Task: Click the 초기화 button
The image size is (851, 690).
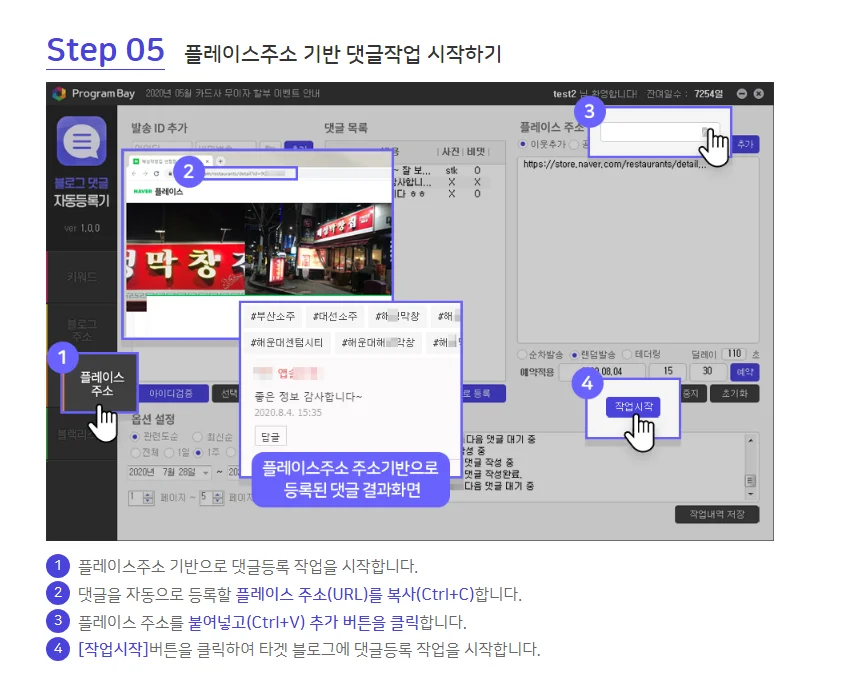Action: click(734, 393)
